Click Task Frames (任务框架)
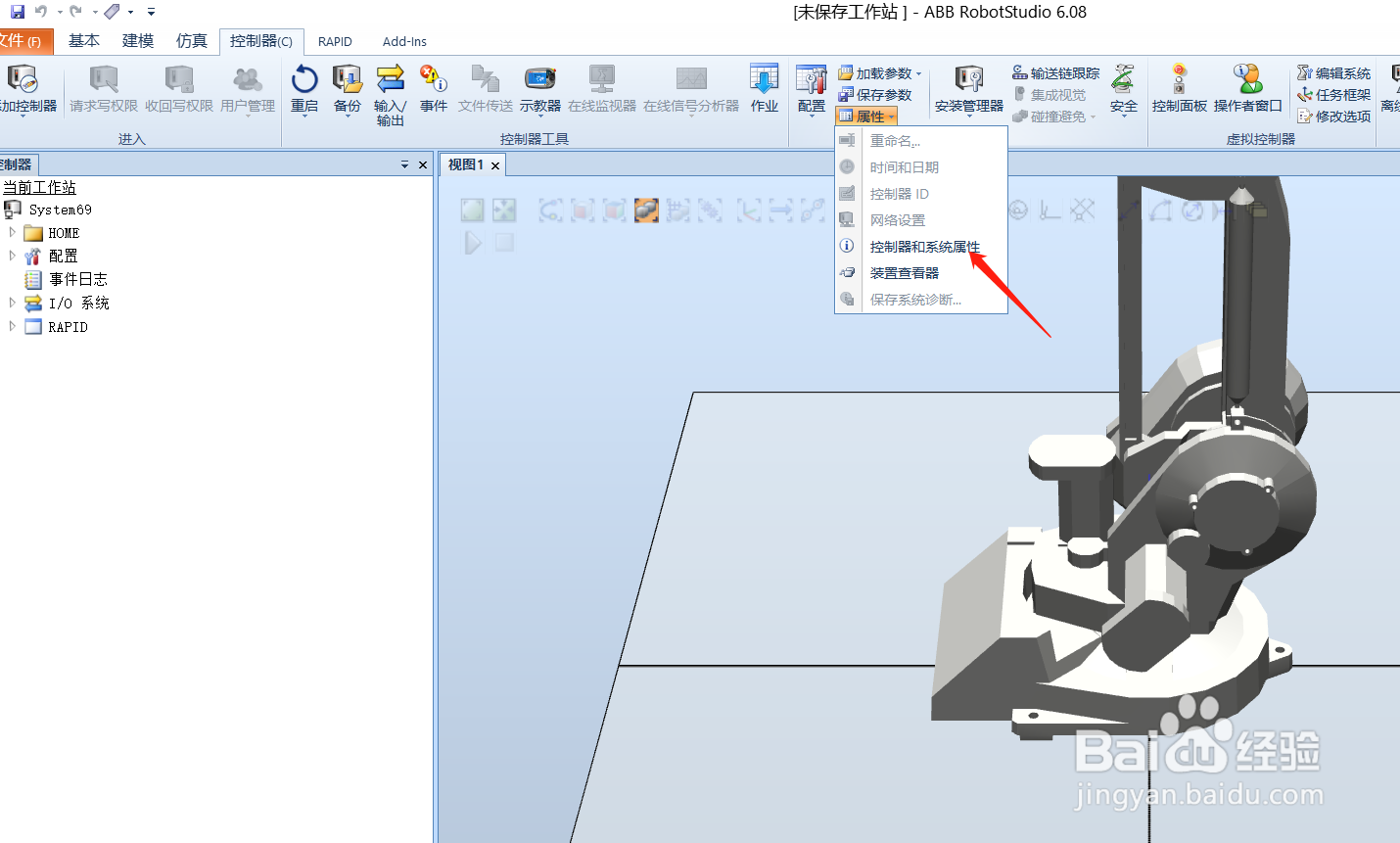Viewport: 1400px width, 843px height. (1334, 95)
